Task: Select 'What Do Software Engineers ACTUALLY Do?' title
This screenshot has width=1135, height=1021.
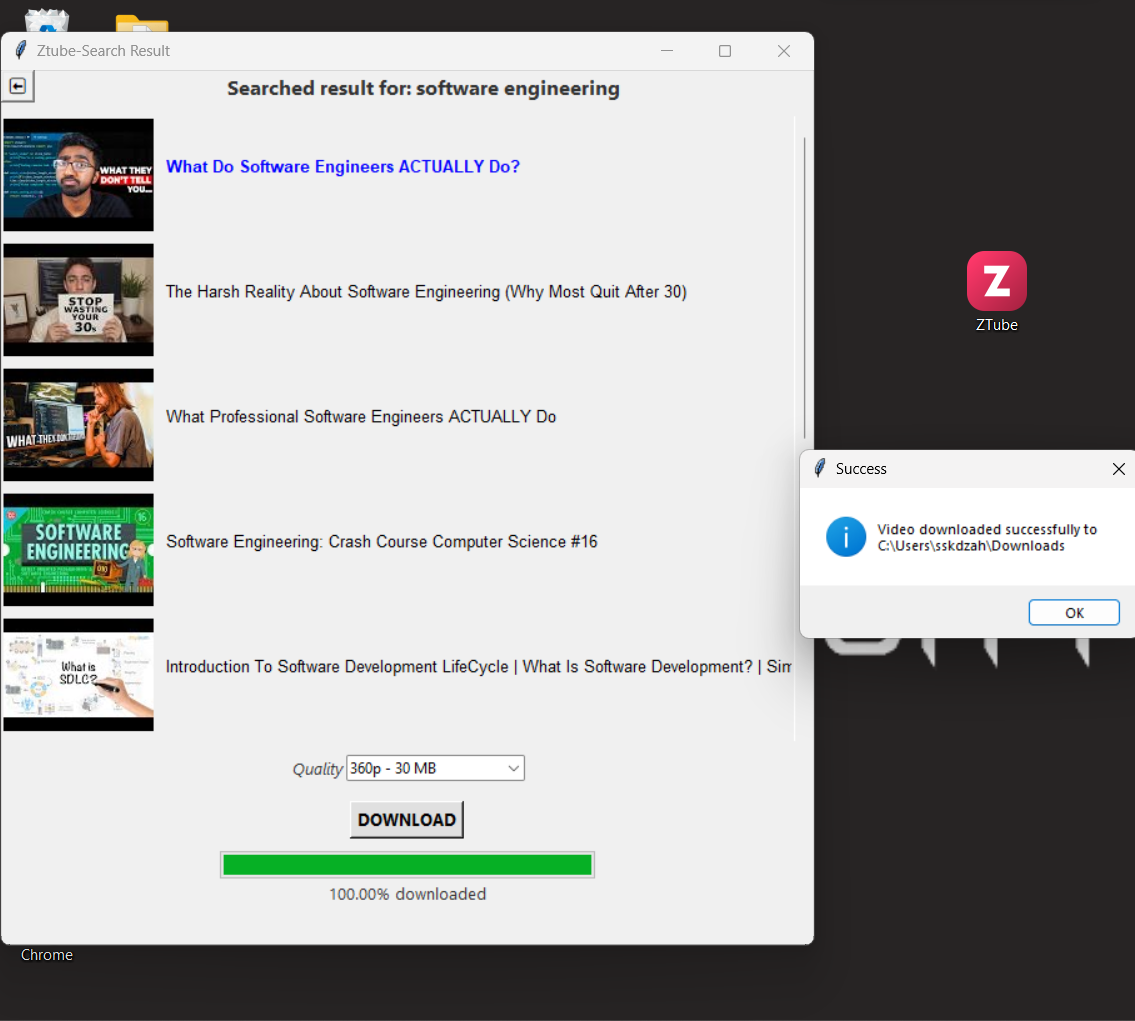Action: 343,167
